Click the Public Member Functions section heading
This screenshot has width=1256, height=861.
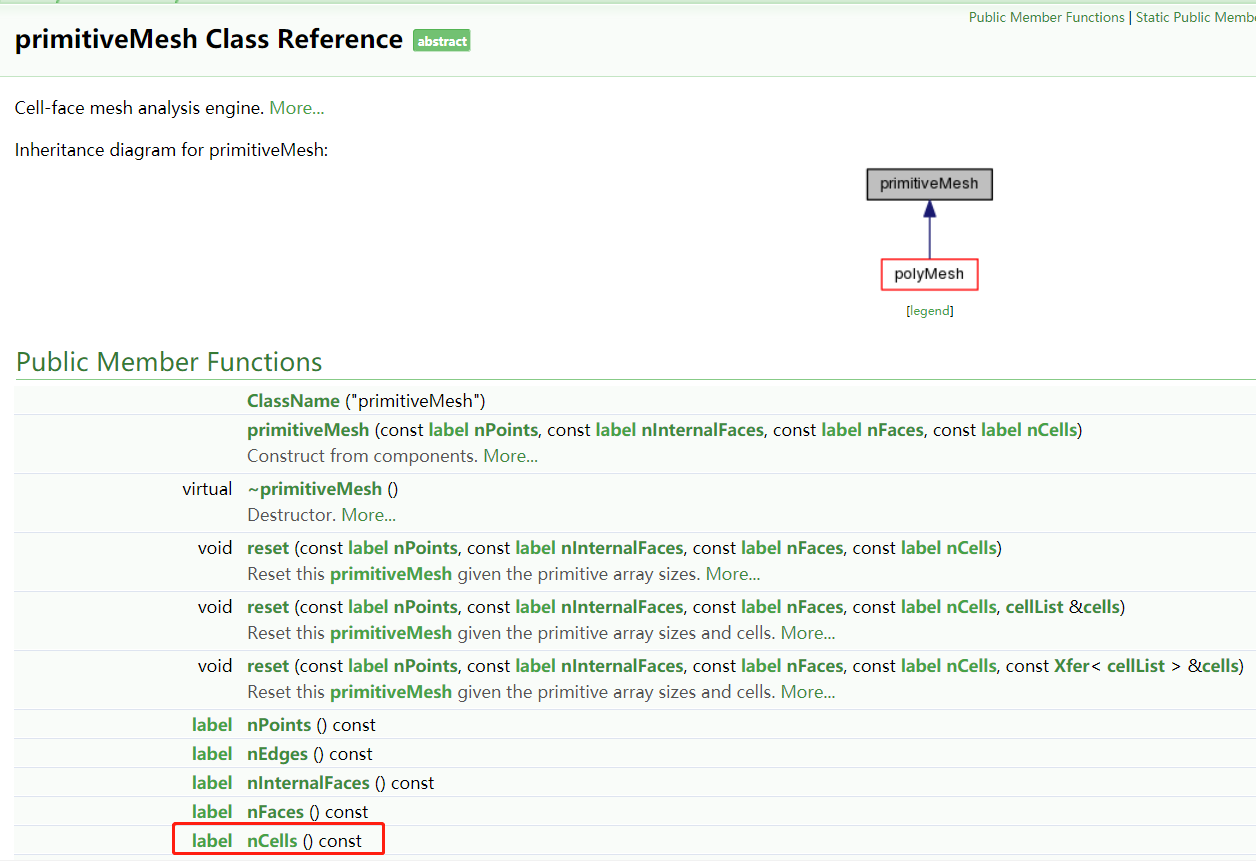click(169, 362)
